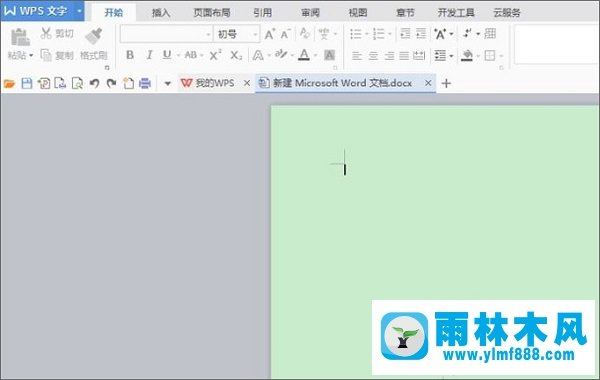600x380 pixels.
Task: Toggle subscript X₂ button
Action: tap(236, 55)
